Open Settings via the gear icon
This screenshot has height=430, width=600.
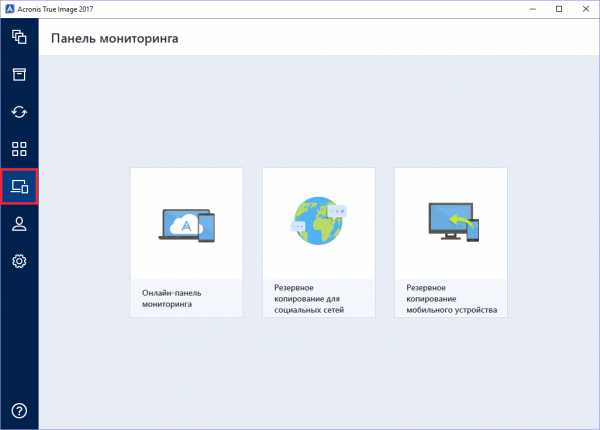tap(19, 261)
